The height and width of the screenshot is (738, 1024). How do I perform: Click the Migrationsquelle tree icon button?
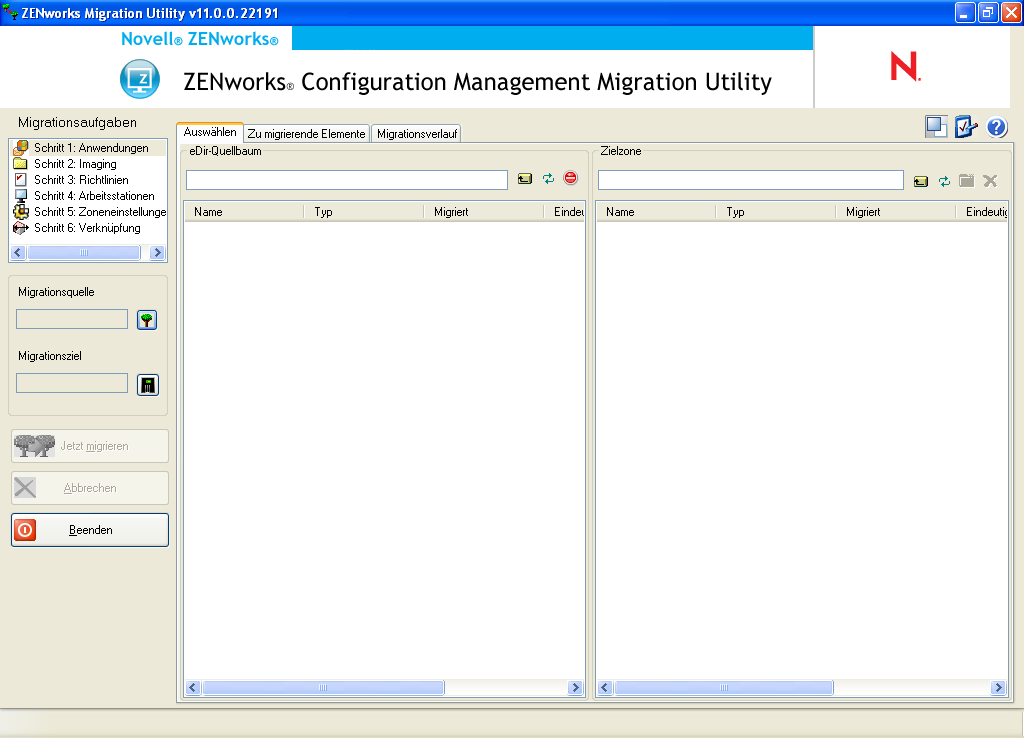pyautogui.click(x=148, y=320)
